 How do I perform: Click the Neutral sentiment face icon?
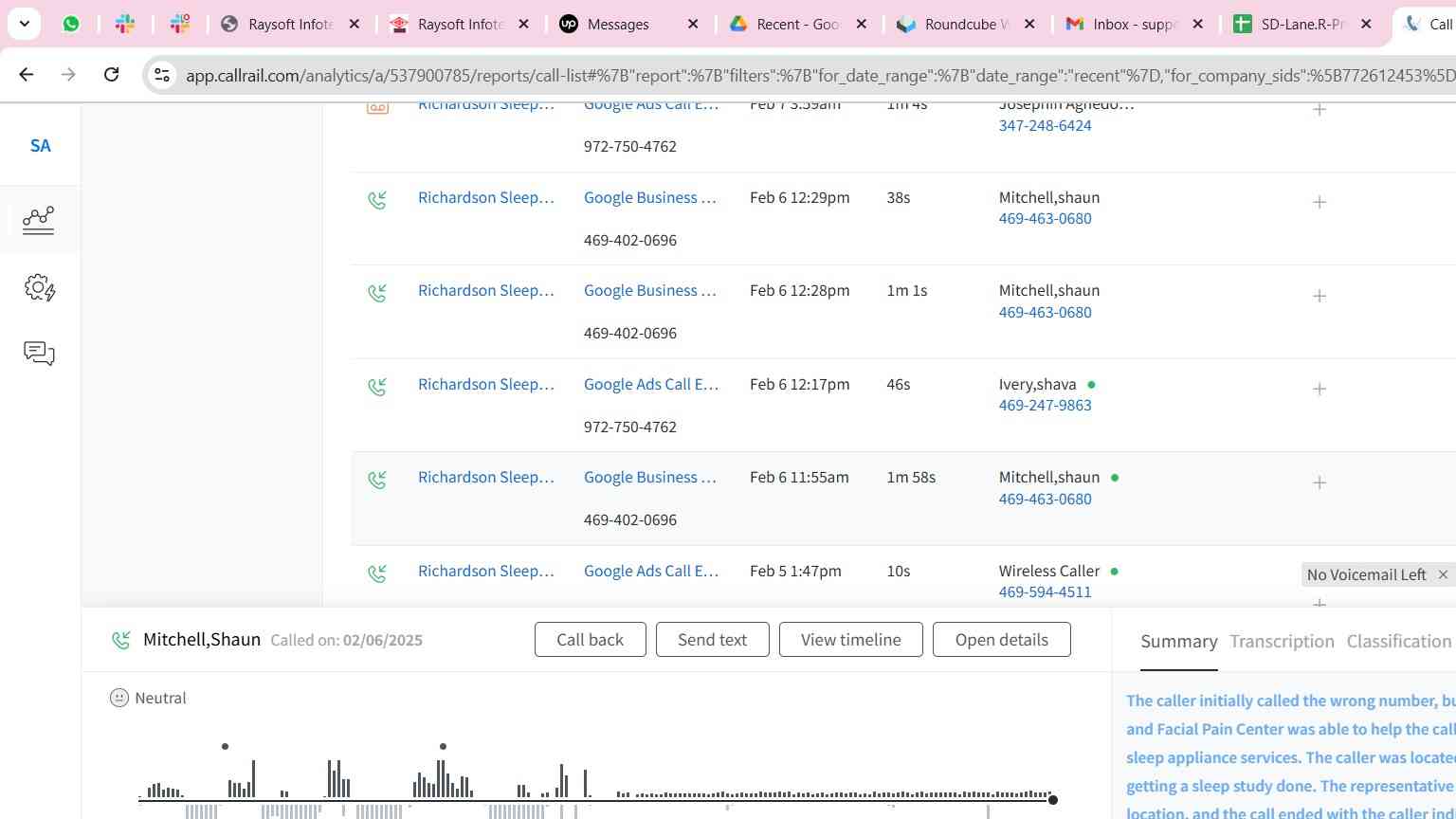[118, 698]
